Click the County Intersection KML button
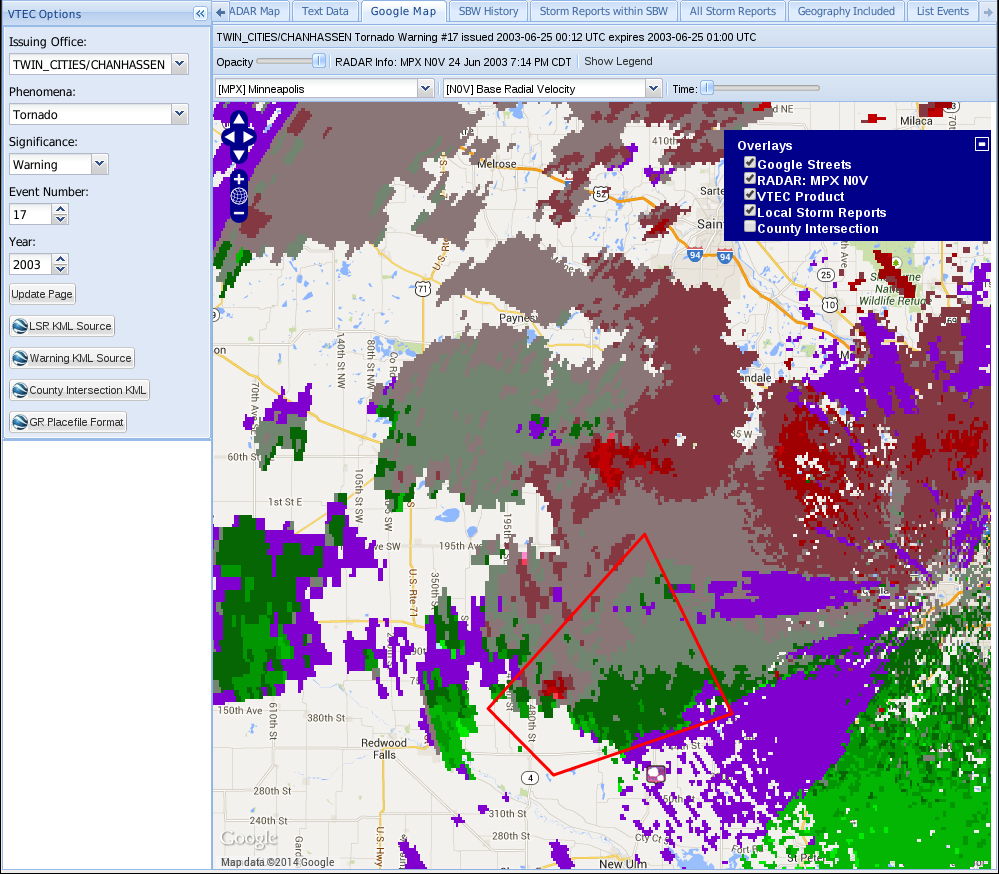 coord(79,390)
